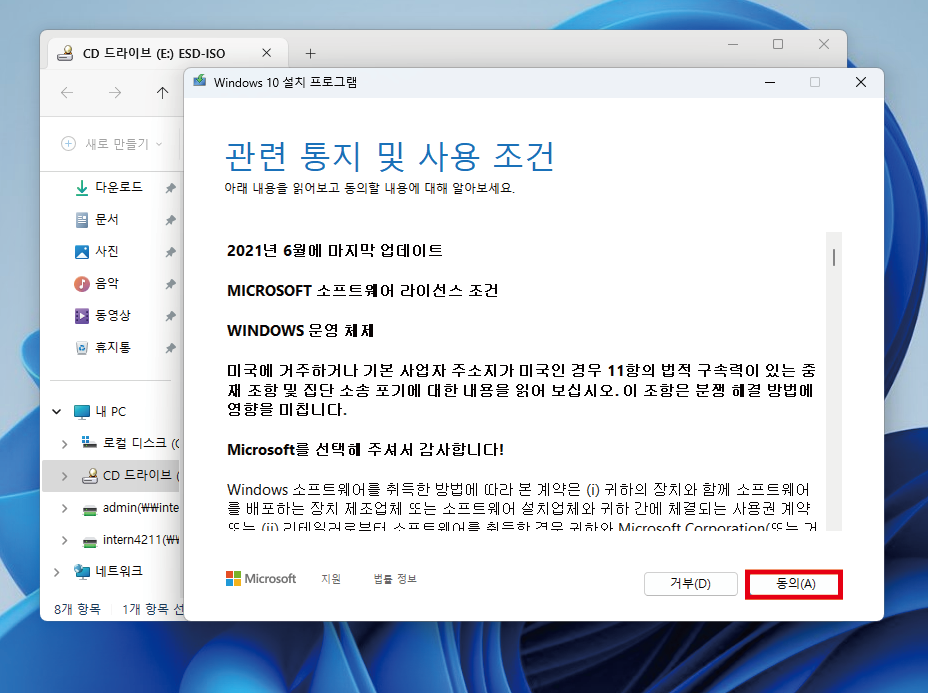This screenshot has width=928, height=693.
Task: Maximize the File Explorer window
Action: coord(778,44)
